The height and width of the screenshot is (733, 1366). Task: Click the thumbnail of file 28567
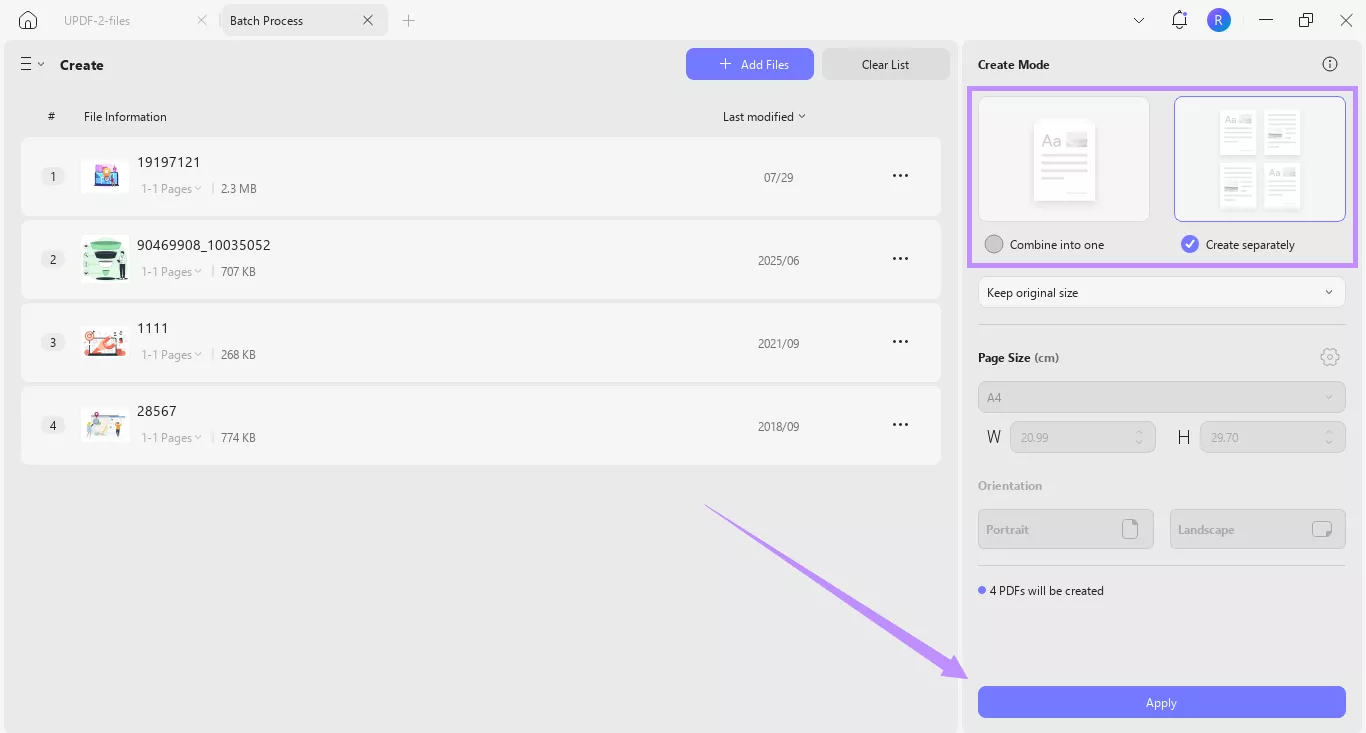coord(104,424)
